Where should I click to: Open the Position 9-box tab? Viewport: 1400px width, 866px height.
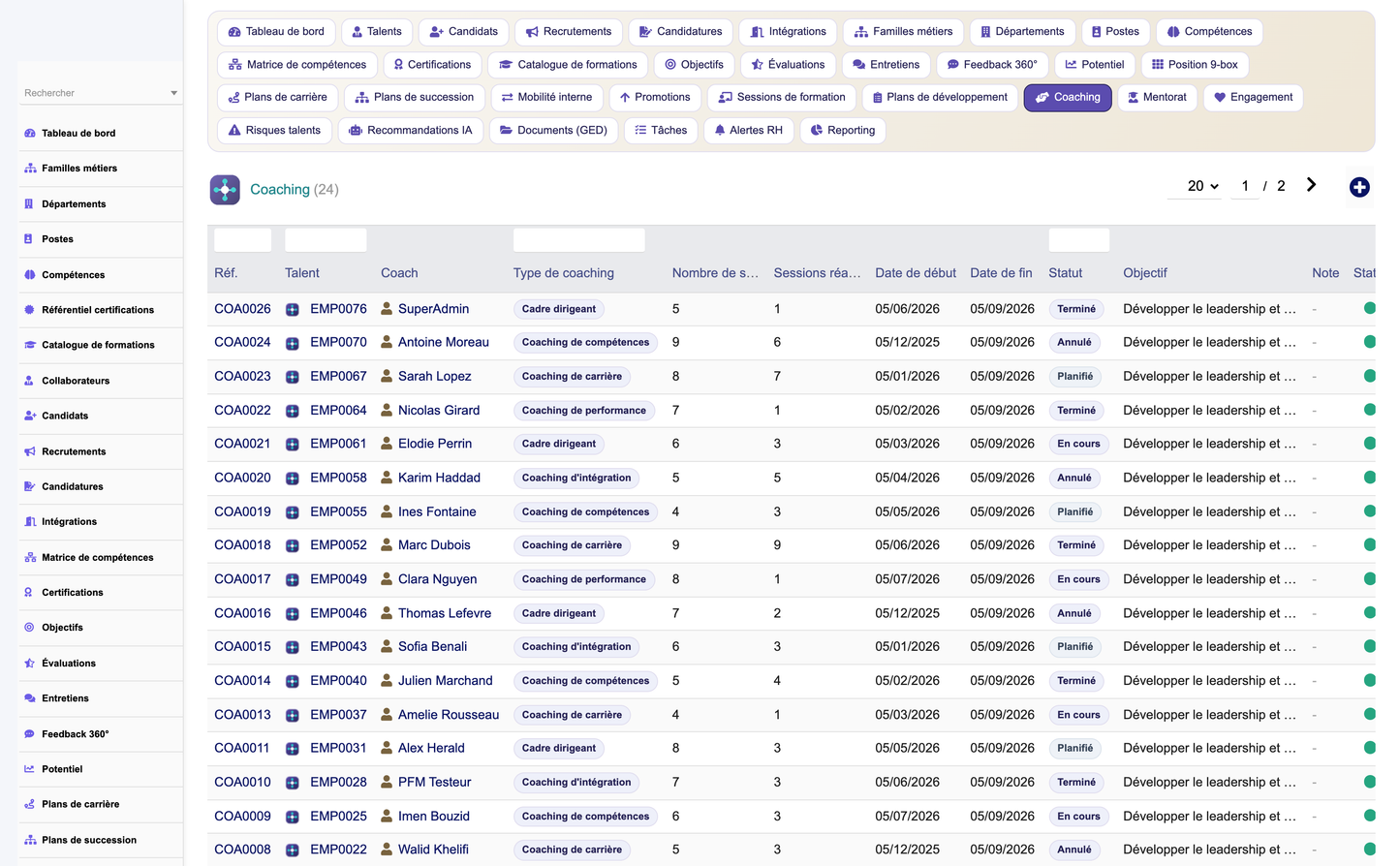(1195, 65)
